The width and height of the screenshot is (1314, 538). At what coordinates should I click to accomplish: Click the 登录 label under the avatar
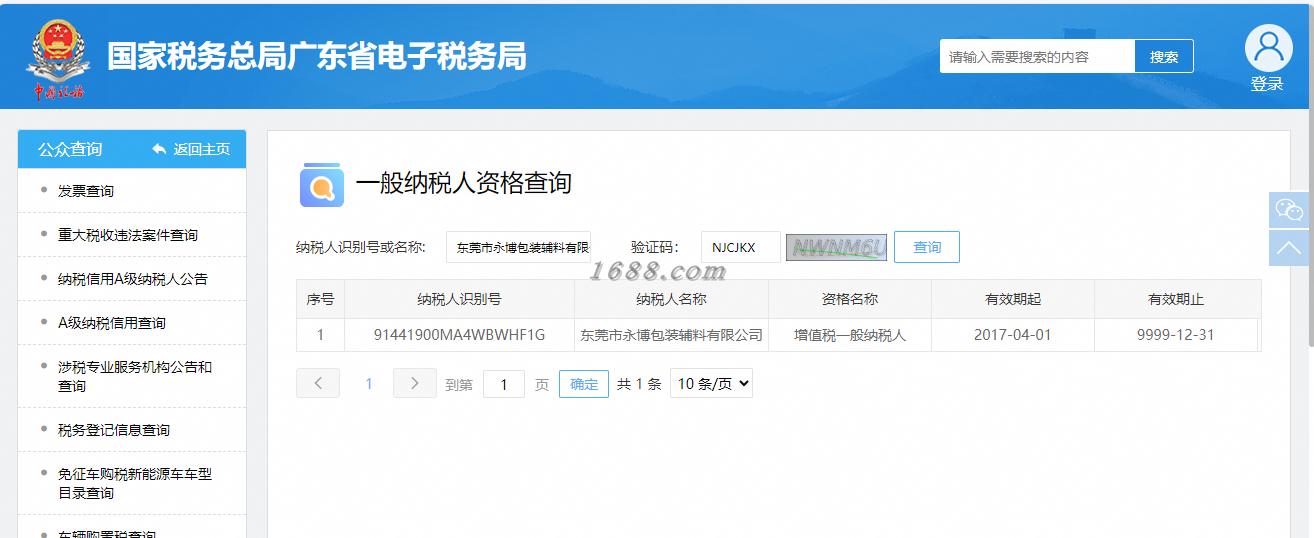(1267, 84)
